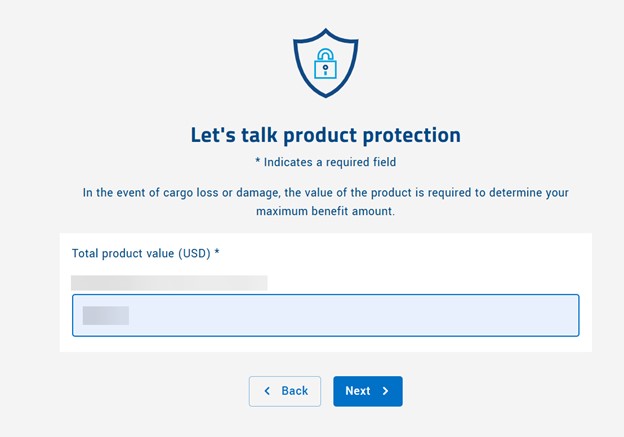Image resolution: width=624 pixels, height=437 pixels.
Task: Click the Total product value (USD) label
Action: coord(141,253)
